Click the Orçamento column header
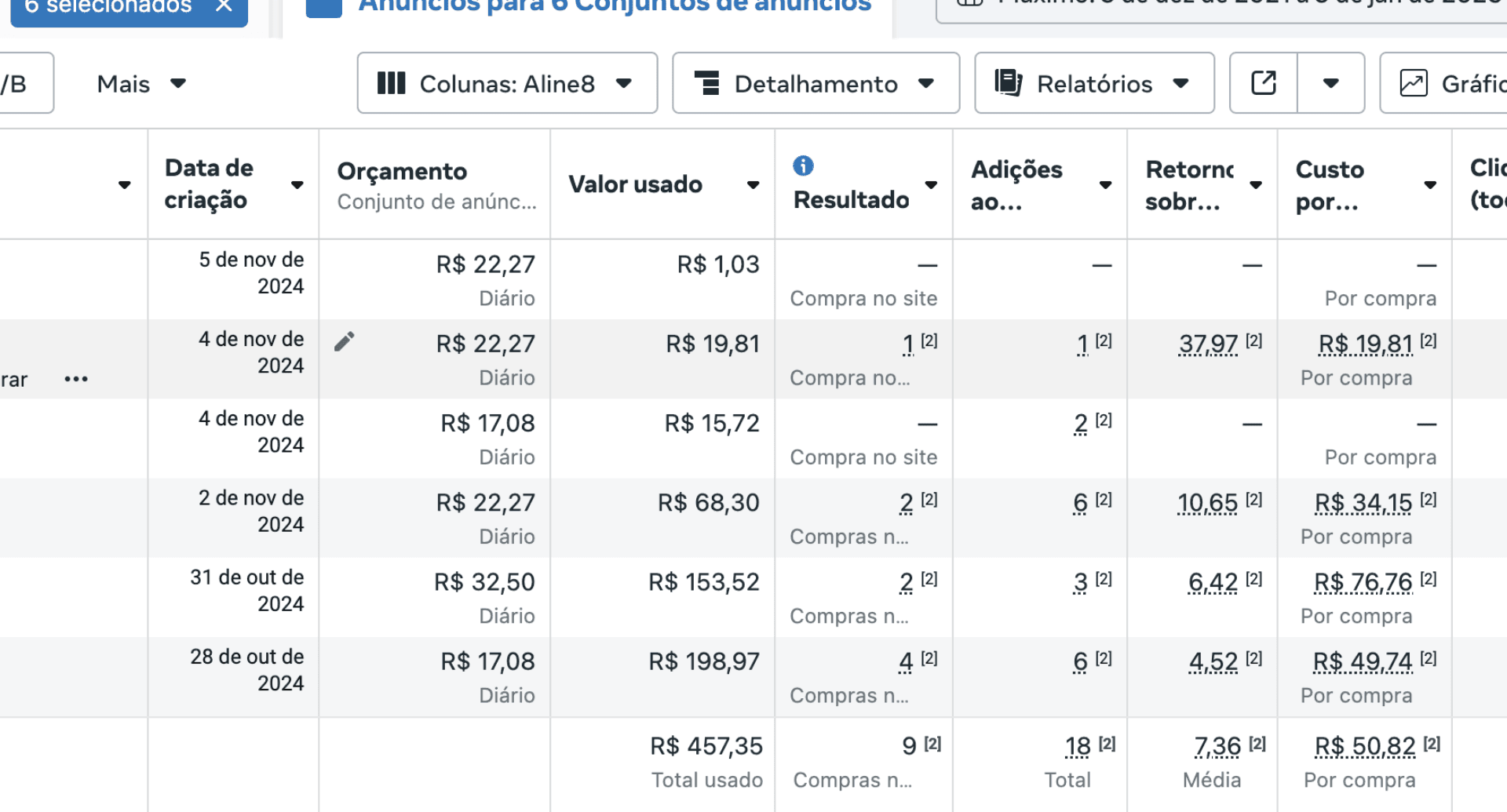1507x812 pixels. tap(436, 185)
